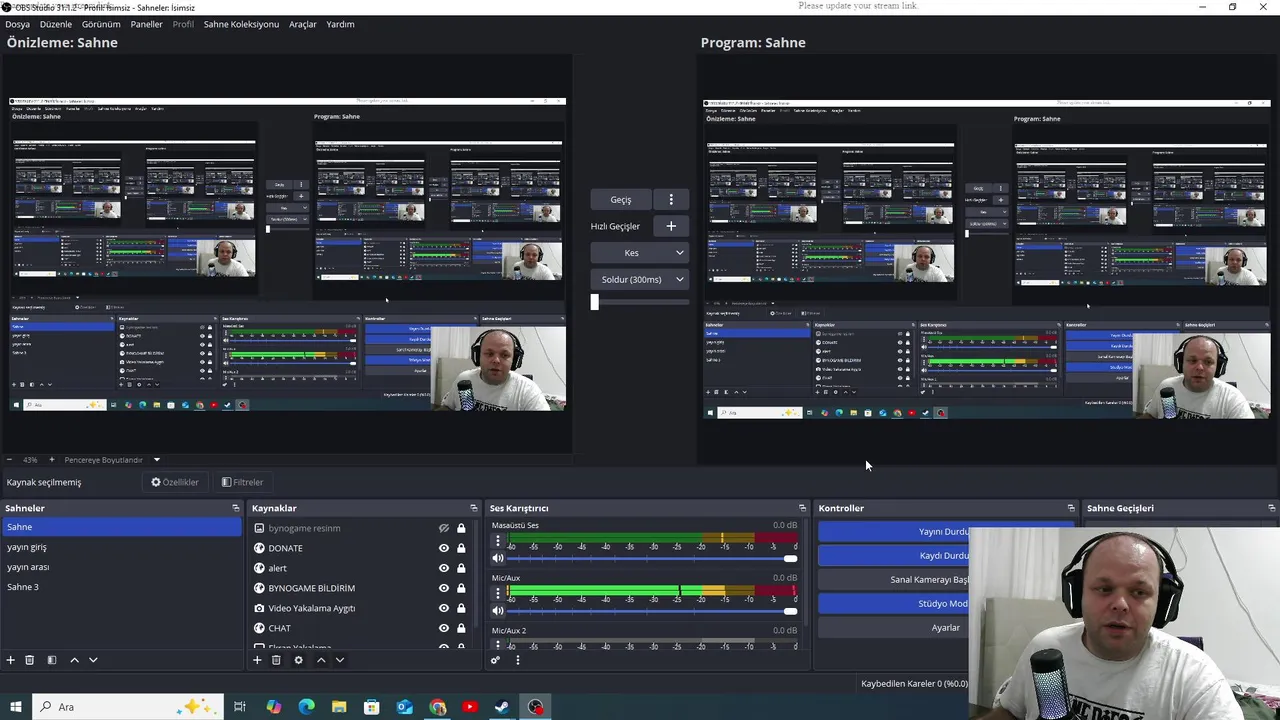Mute the Masaüstü Ses speaker icon

coord(498,558)
